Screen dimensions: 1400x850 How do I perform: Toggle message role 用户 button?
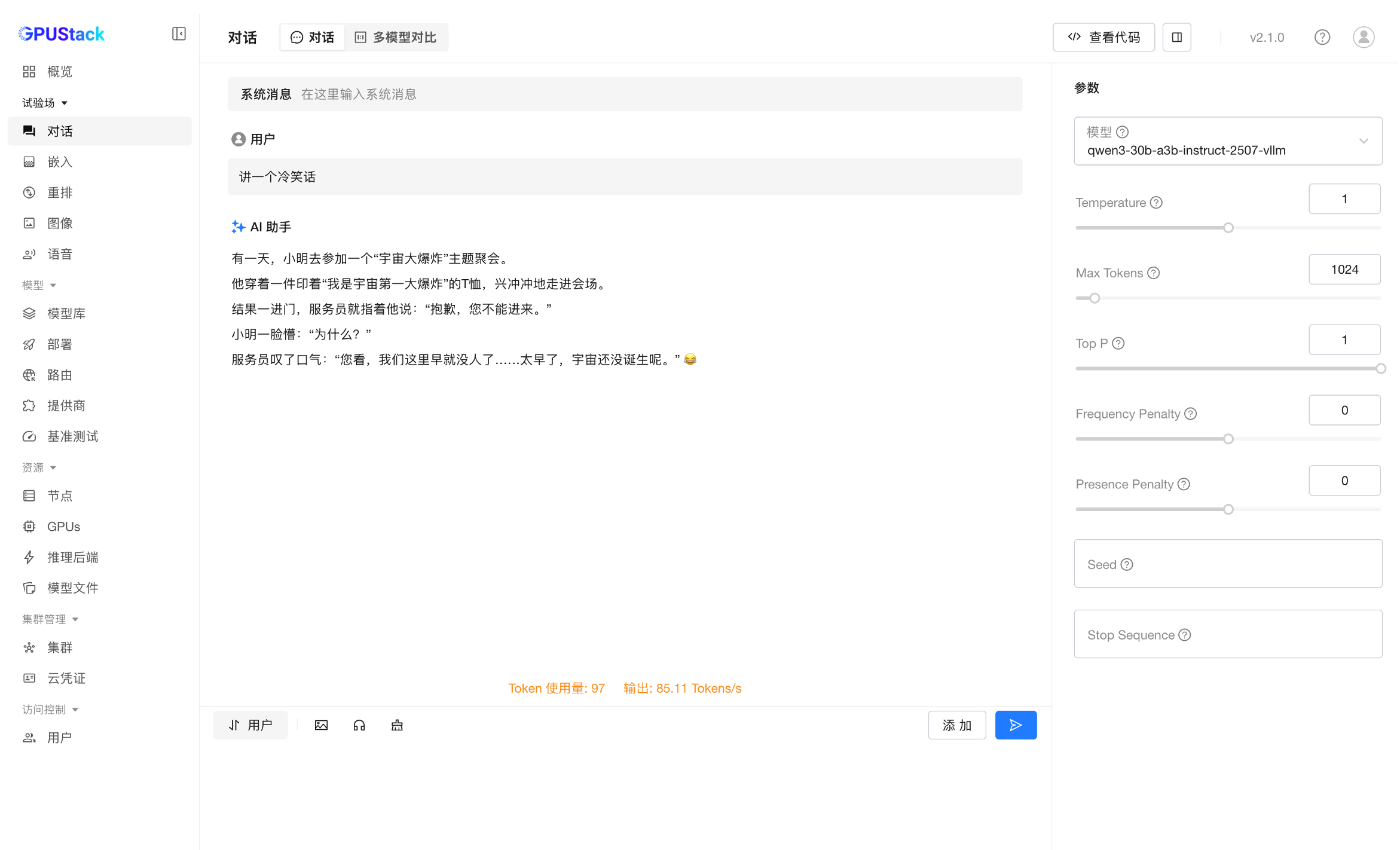tap(250, 725)
